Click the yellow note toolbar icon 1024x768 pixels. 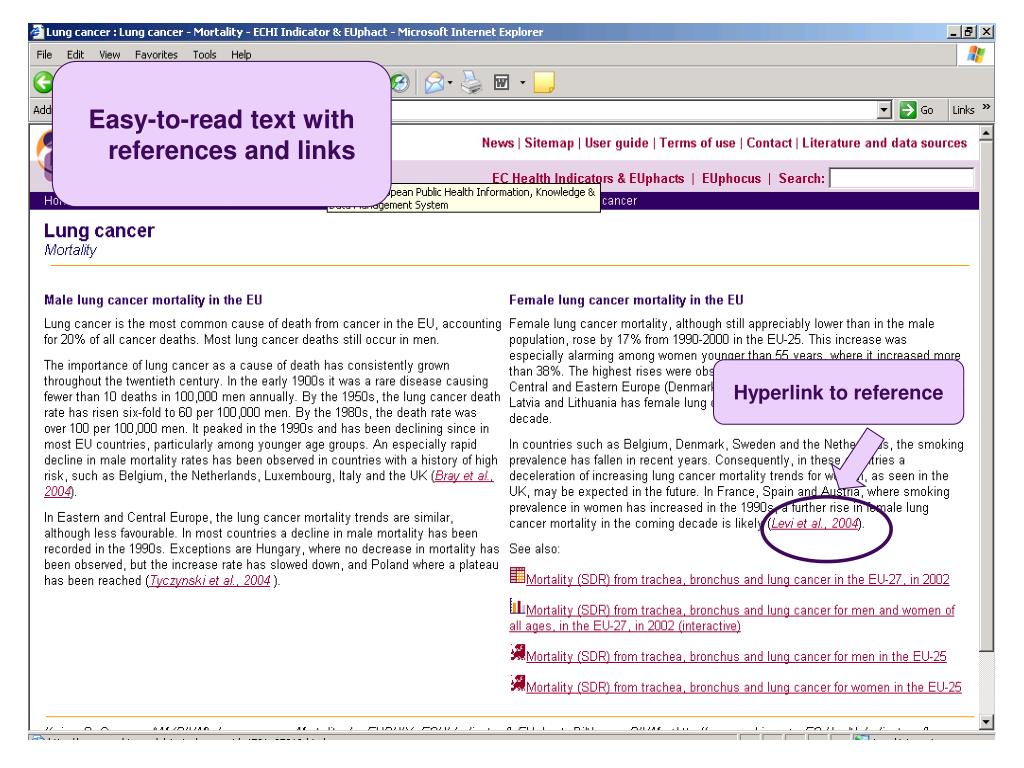[x=544, y=82]
